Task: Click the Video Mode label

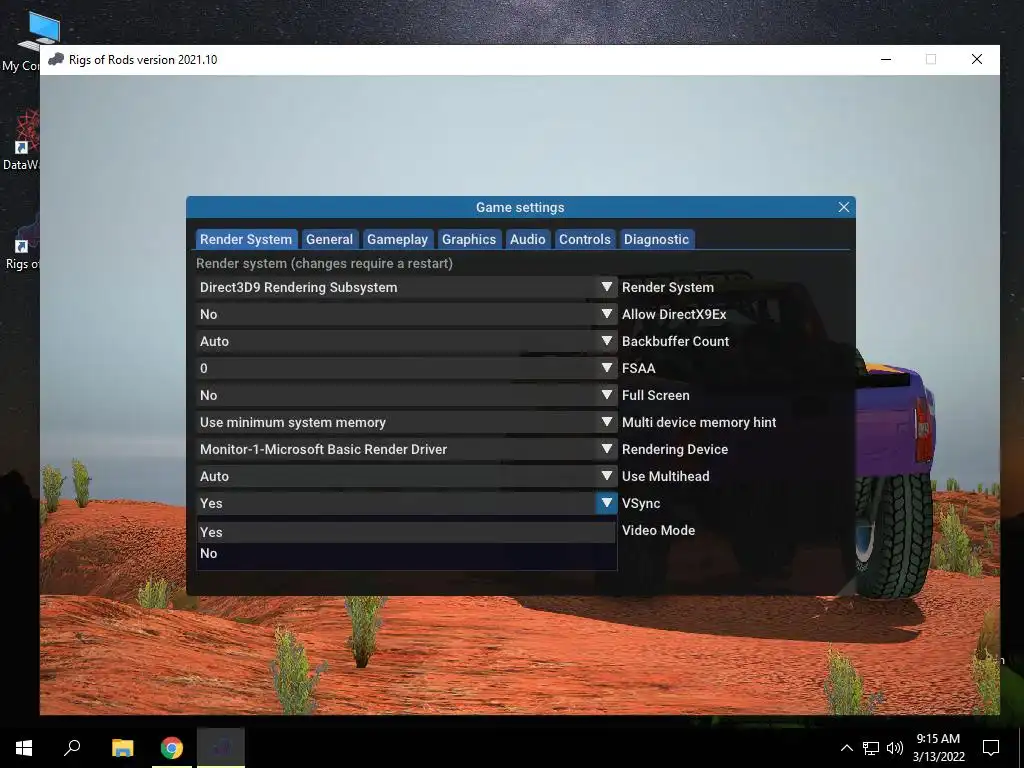Action: pos(658,530)
